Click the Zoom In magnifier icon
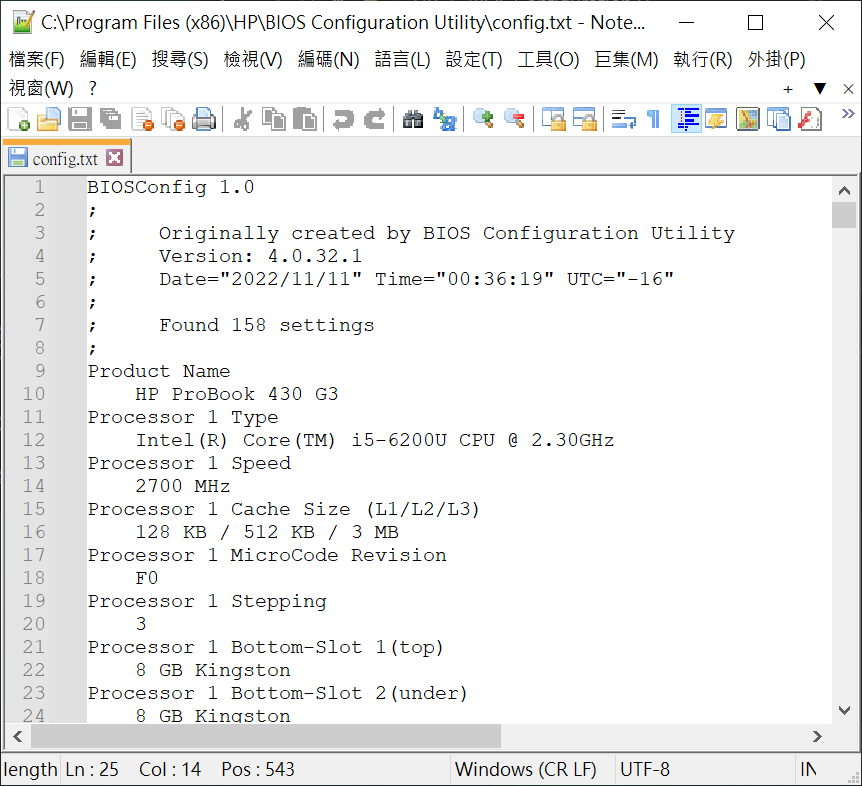This screenshot has width=862, height=786. pyautogui.click(x=483, y=119)
